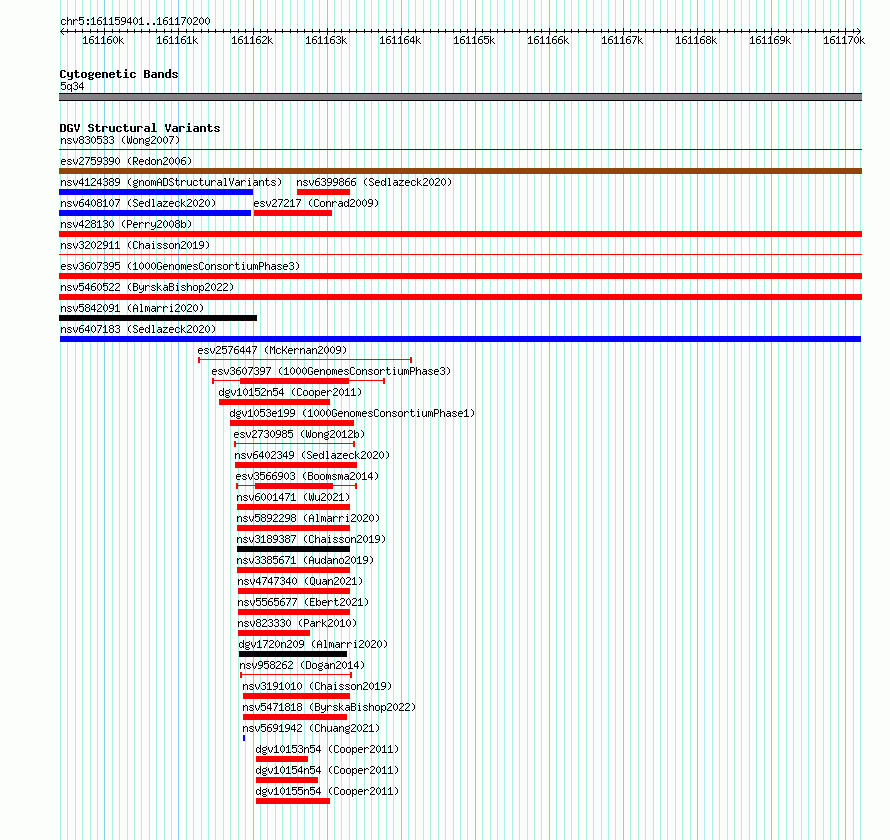The height and width of the screenshot is (840, 890).
Task: Open nsv5565677 (Ebert2021) variant
Action: [303, 602]
